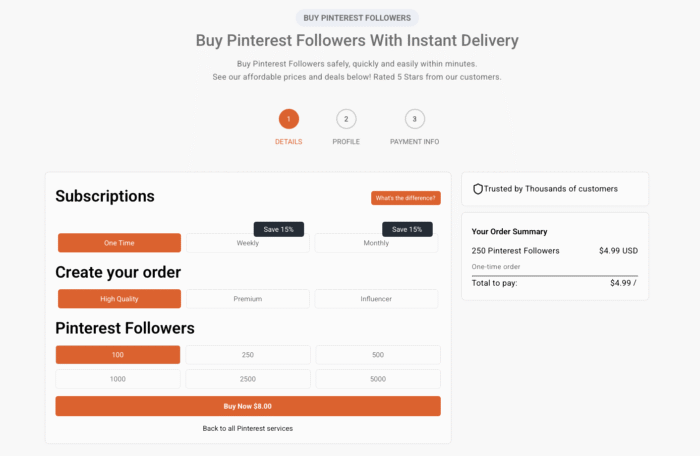The width and height of the screenshot is (700, 456).
Task: Go to step 3 Payment Info circle
Action: click(x=414, y=119)
